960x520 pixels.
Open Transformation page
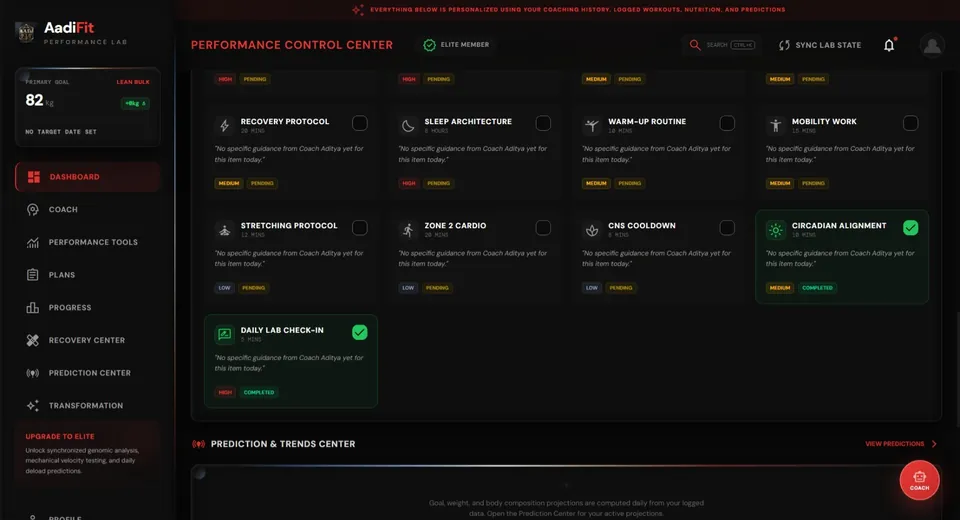tap(88, 405)
